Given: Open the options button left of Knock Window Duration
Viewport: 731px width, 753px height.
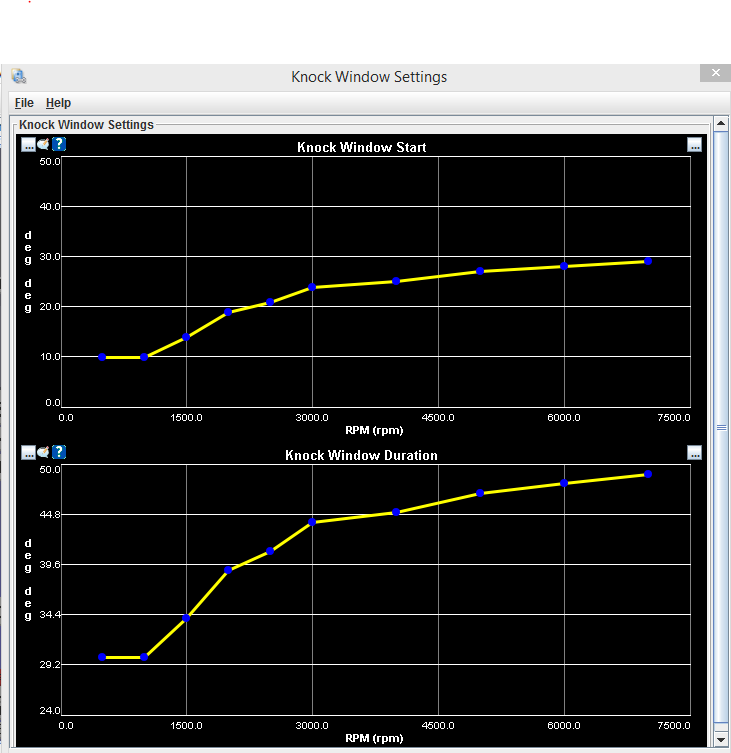Looking at the screenshot, I should tap(28, 452).
